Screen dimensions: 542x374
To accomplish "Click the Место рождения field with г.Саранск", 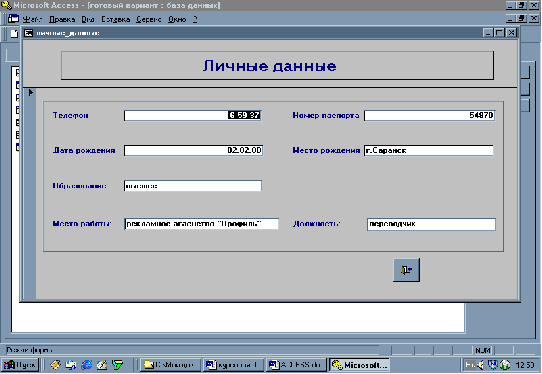I will [x=429, y=150].
